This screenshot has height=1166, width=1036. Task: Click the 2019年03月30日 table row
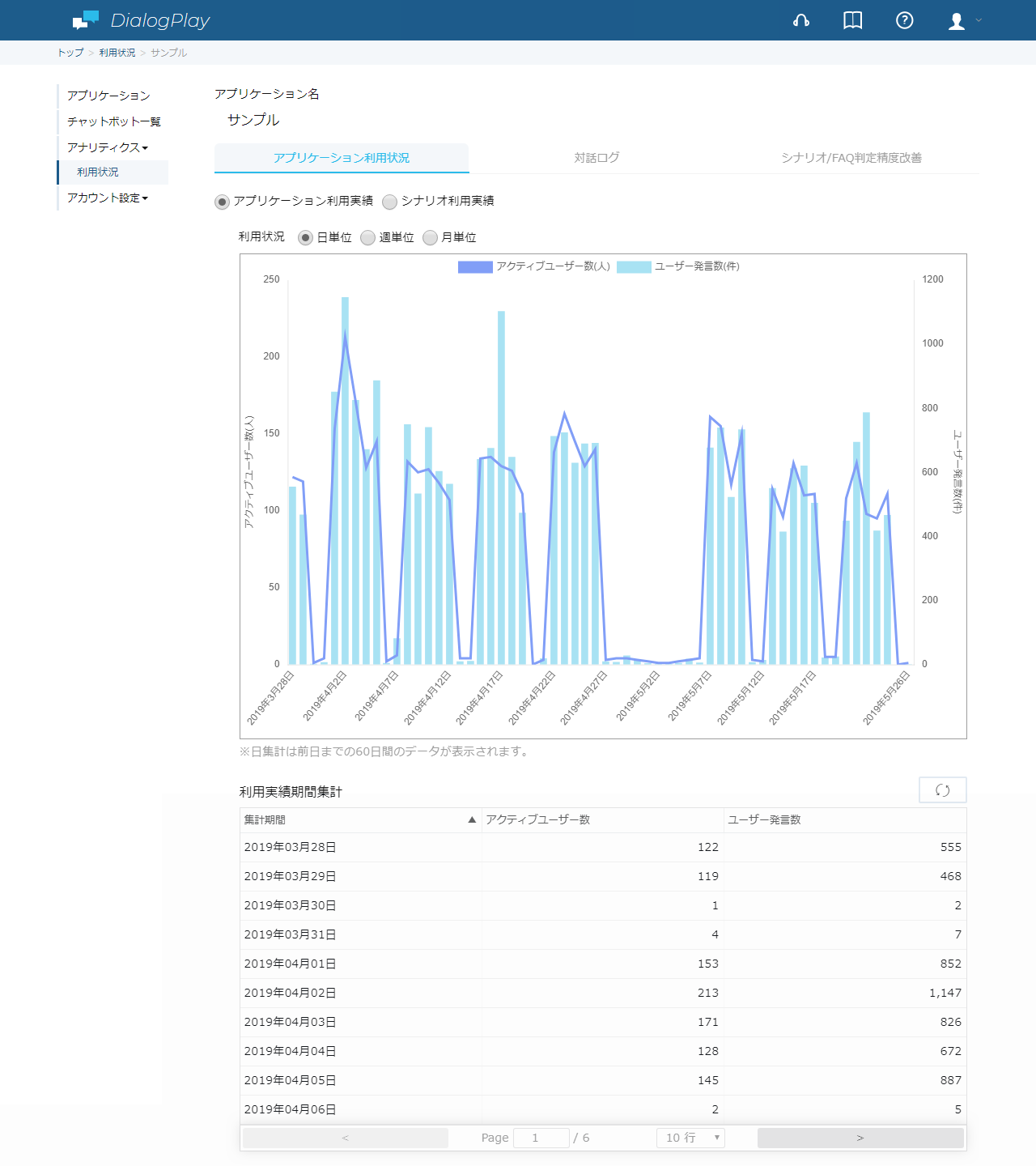coord(603,905)
